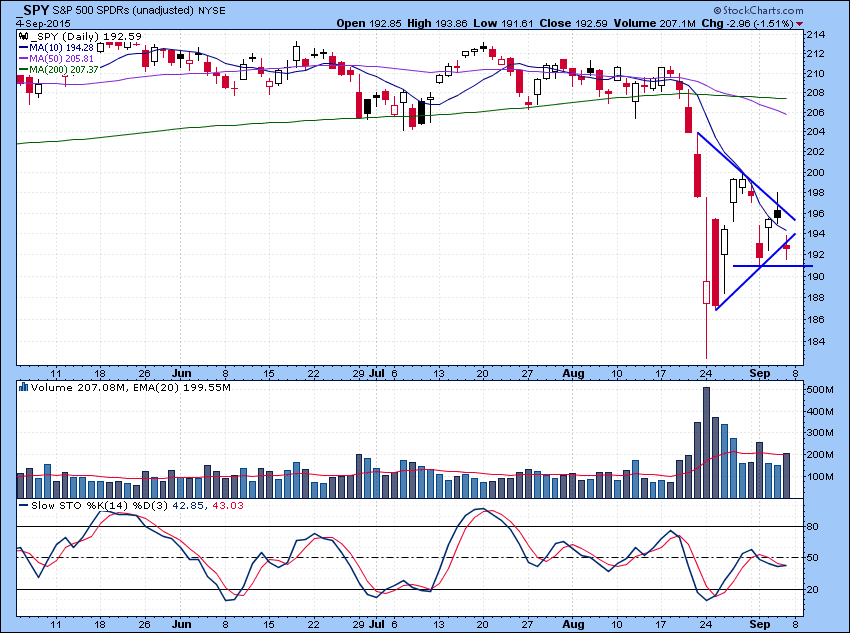
Task: Click the 100M volume axis label
Action: pos(820,476)
